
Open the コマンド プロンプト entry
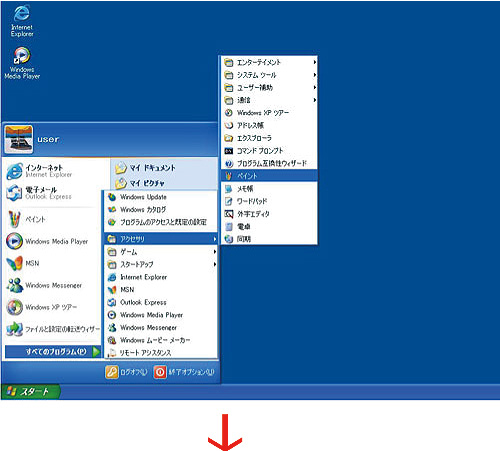coord(269,151)
